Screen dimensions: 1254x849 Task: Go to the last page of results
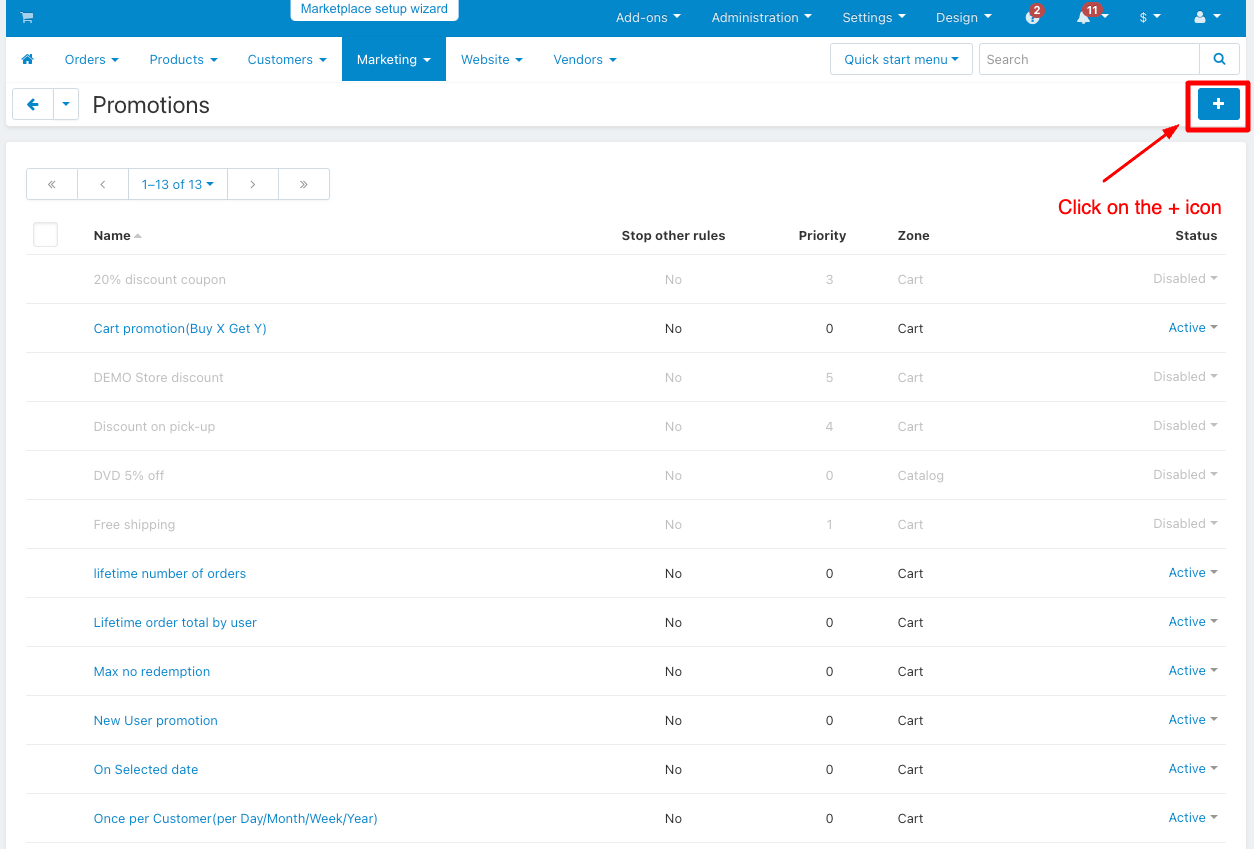tap(304, 184)
